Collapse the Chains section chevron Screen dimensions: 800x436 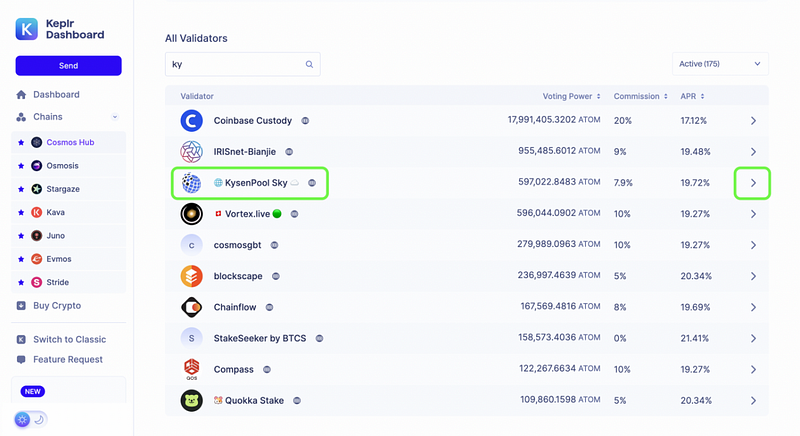click(115, 117)
